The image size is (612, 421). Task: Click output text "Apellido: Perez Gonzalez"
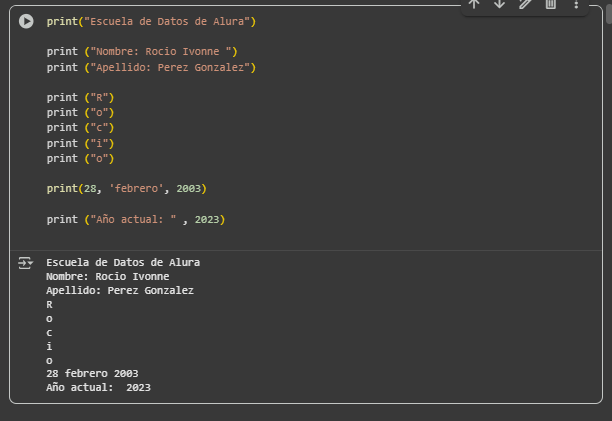(x=120, y=290)
